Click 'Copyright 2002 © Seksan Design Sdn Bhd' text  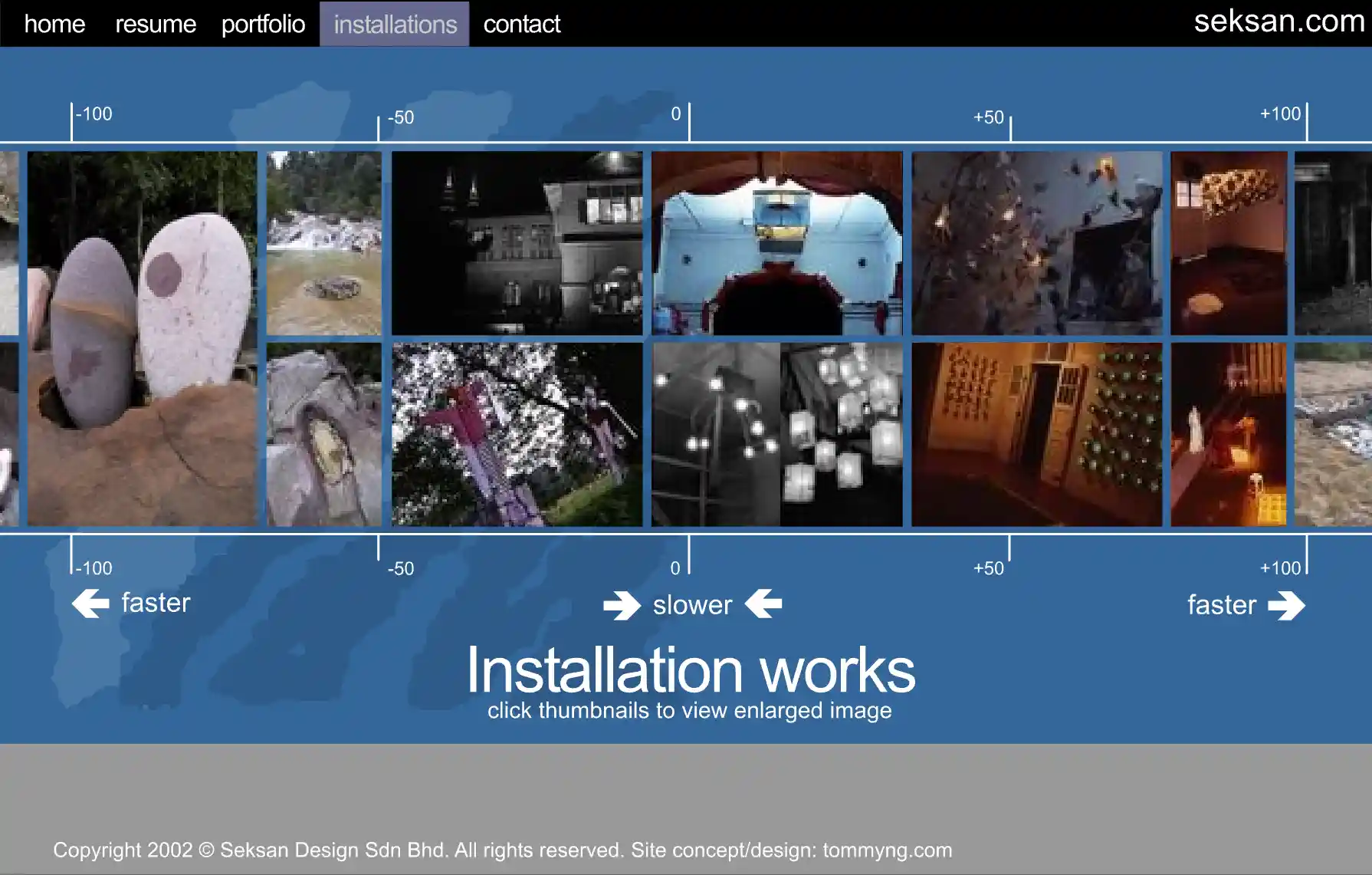tap(249, 850)
